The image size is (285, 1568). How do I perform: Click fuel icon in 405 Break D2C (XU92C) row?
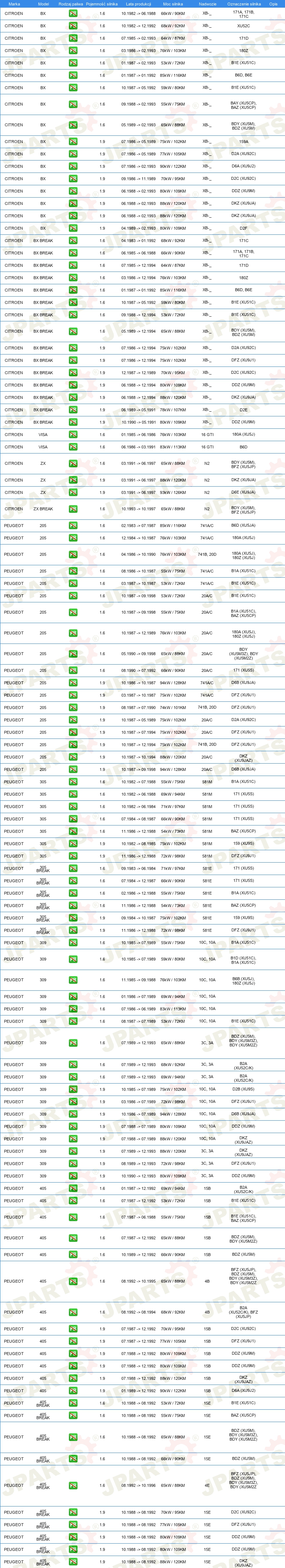pos(73,1513)
